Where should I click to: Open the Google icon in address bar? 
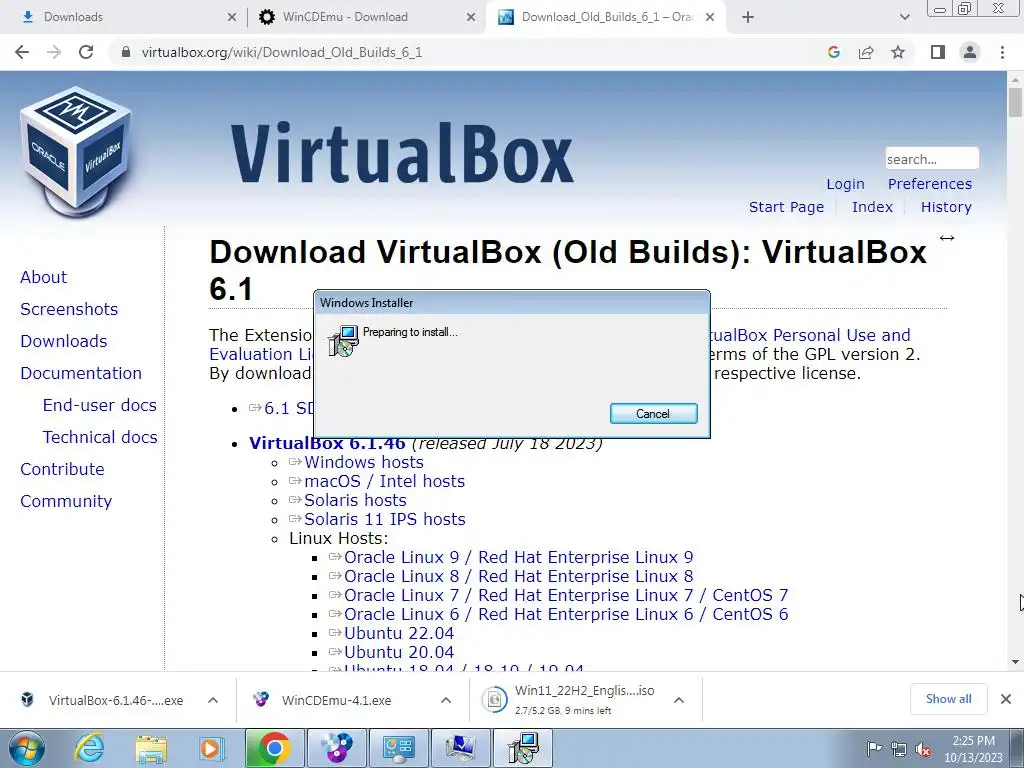(833, 52)
